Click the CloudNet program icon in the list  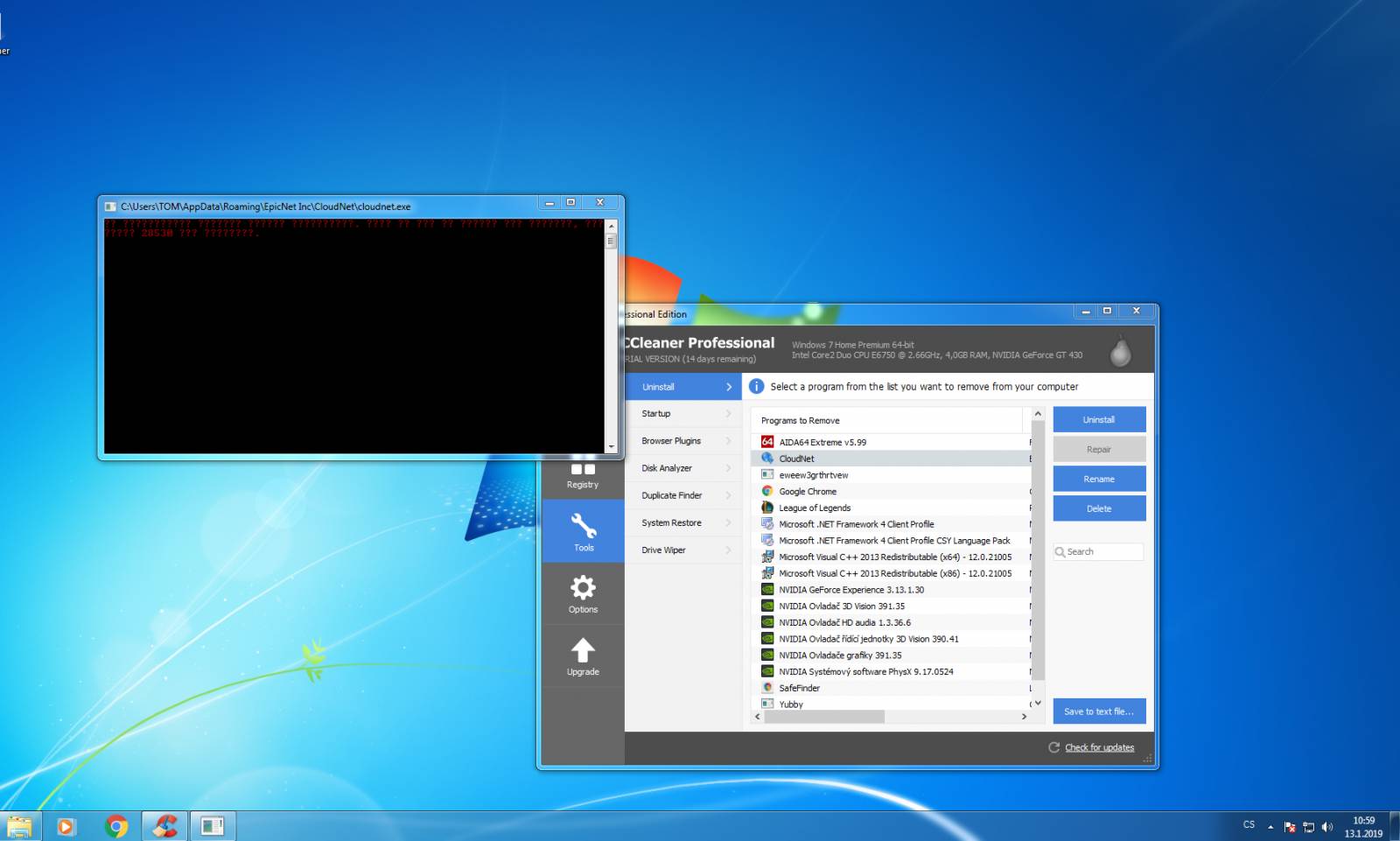(x=767, y=458)
